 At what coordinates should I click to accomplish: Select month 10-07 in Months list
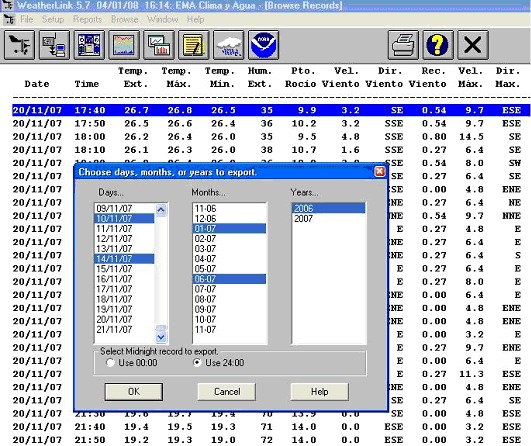[x=230, y=319]
